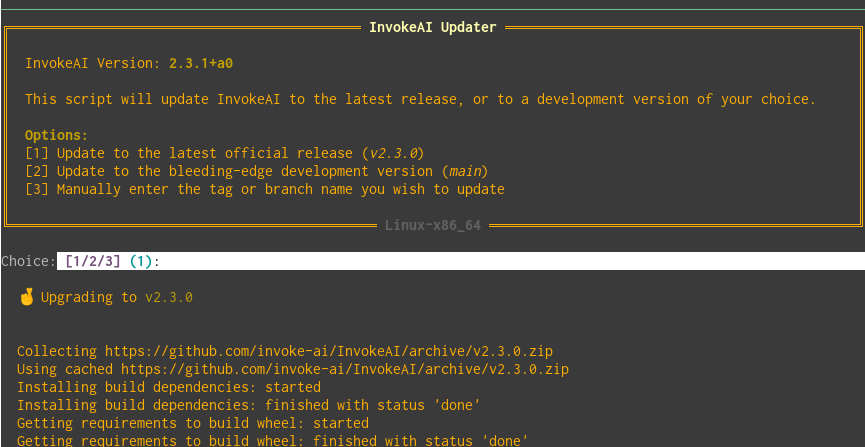Click the 'InvokeAI Updater' panel title

[432, 27]
